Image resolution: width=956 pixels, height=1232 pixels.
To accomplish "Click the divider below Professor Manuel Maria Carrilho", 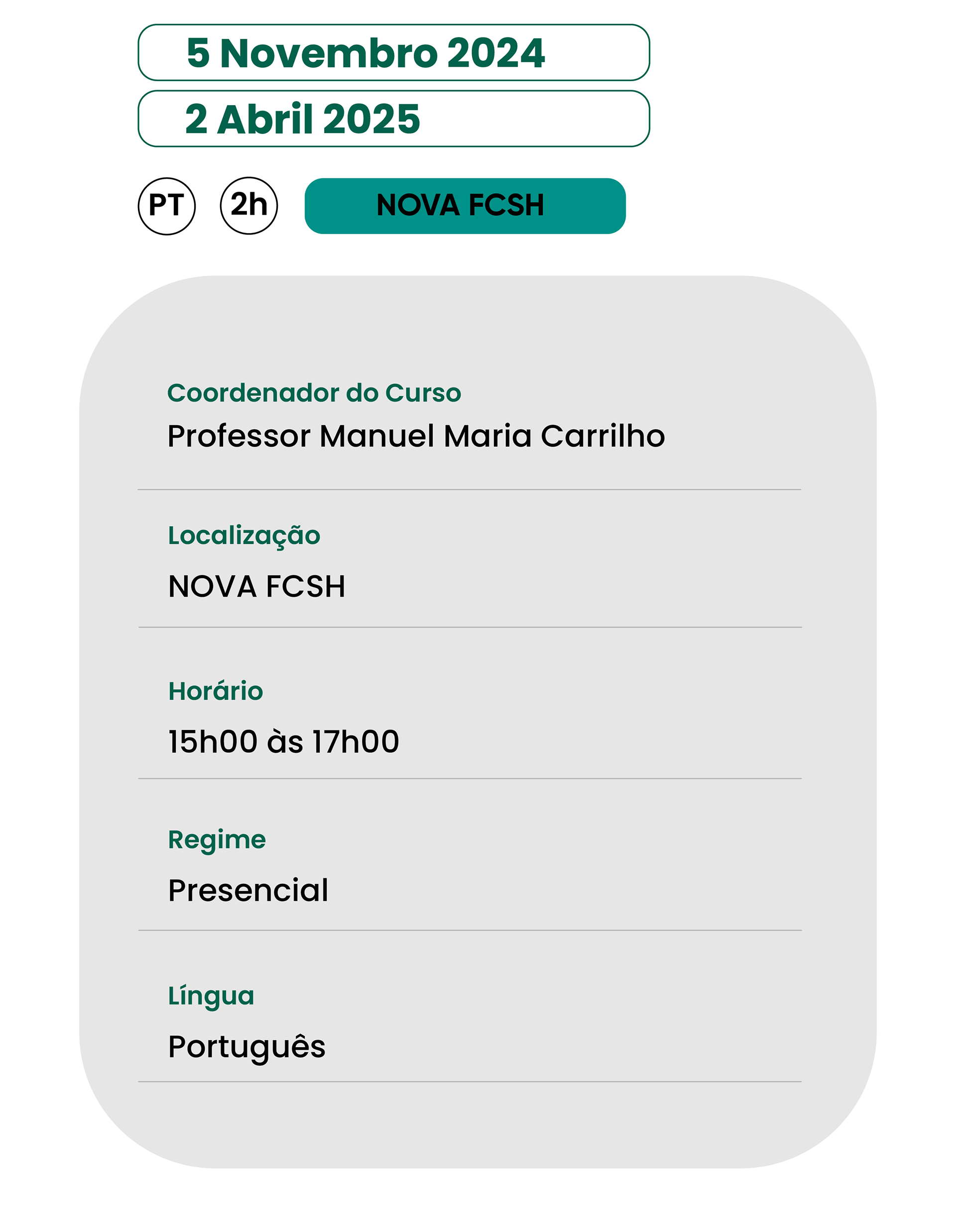I will pos(469,490).
